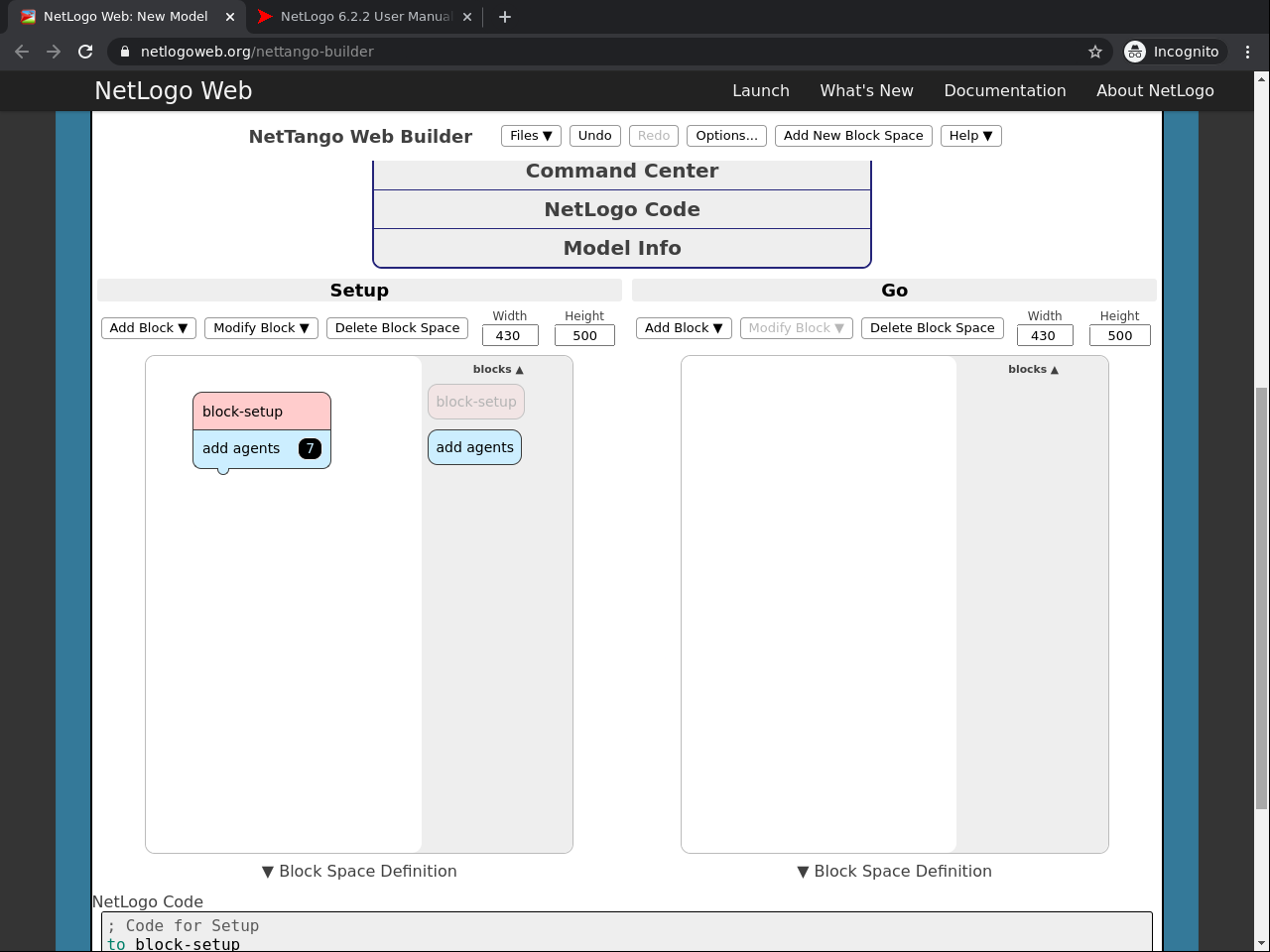Reload the page with refresh icon
The width and height of the screenshot is (1270, 952).
click(x=85, y=52)
